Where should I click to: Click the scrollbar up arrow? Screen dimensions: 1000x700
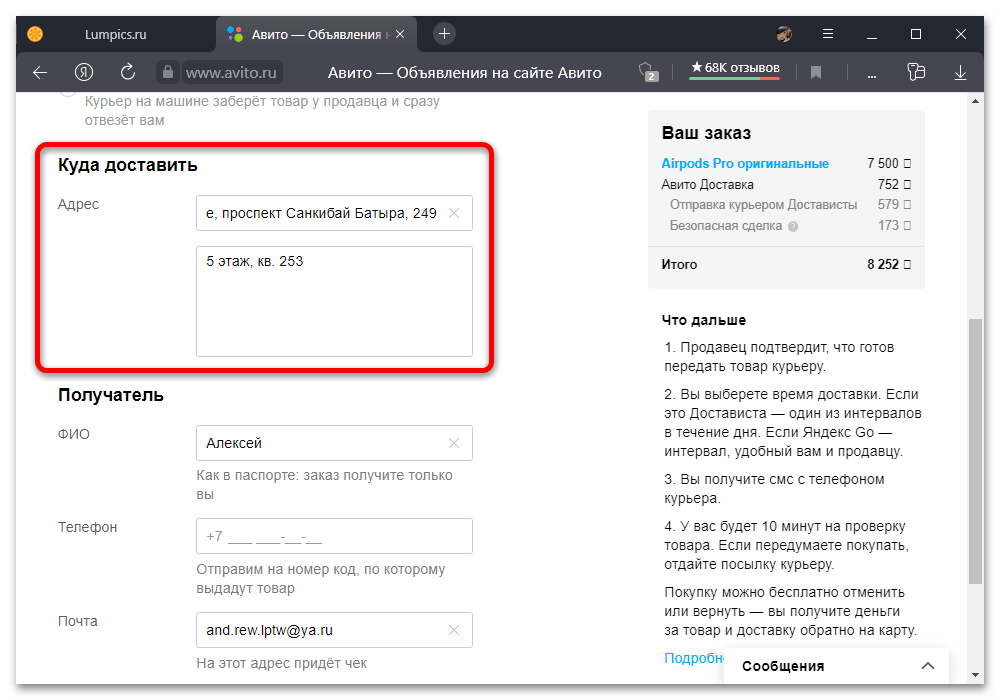tap(975, 101)
